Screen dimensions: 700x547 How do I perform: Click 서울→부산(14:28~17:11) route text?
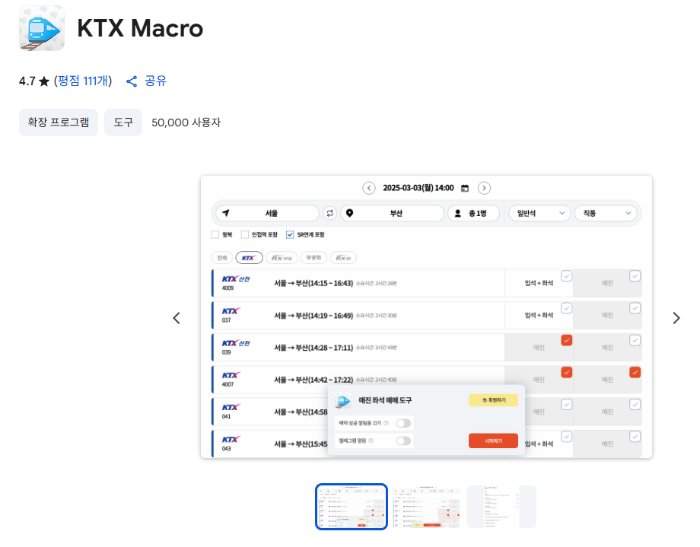[313, 347]
